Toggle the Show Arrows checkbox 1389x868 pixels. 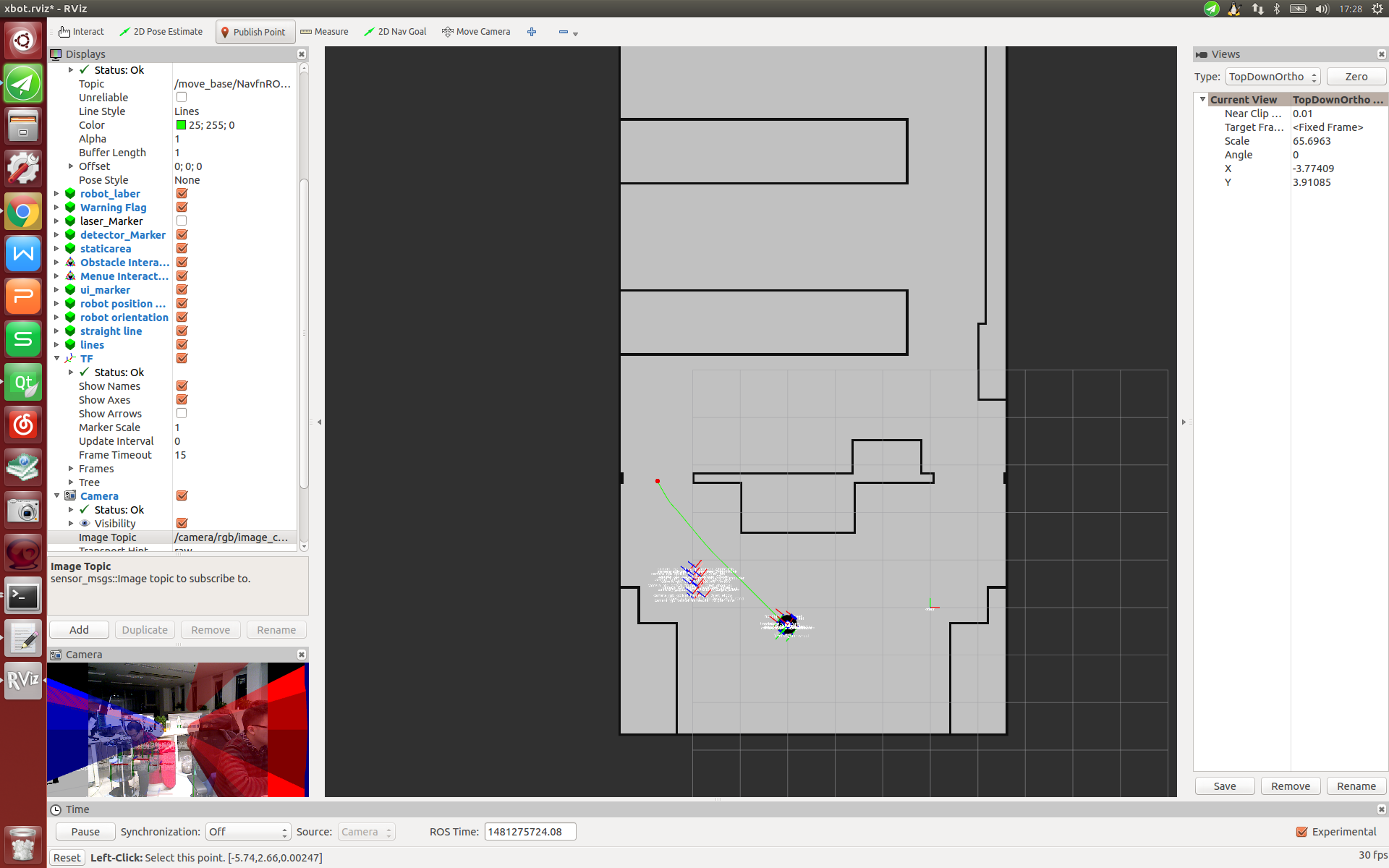(182, 414)
